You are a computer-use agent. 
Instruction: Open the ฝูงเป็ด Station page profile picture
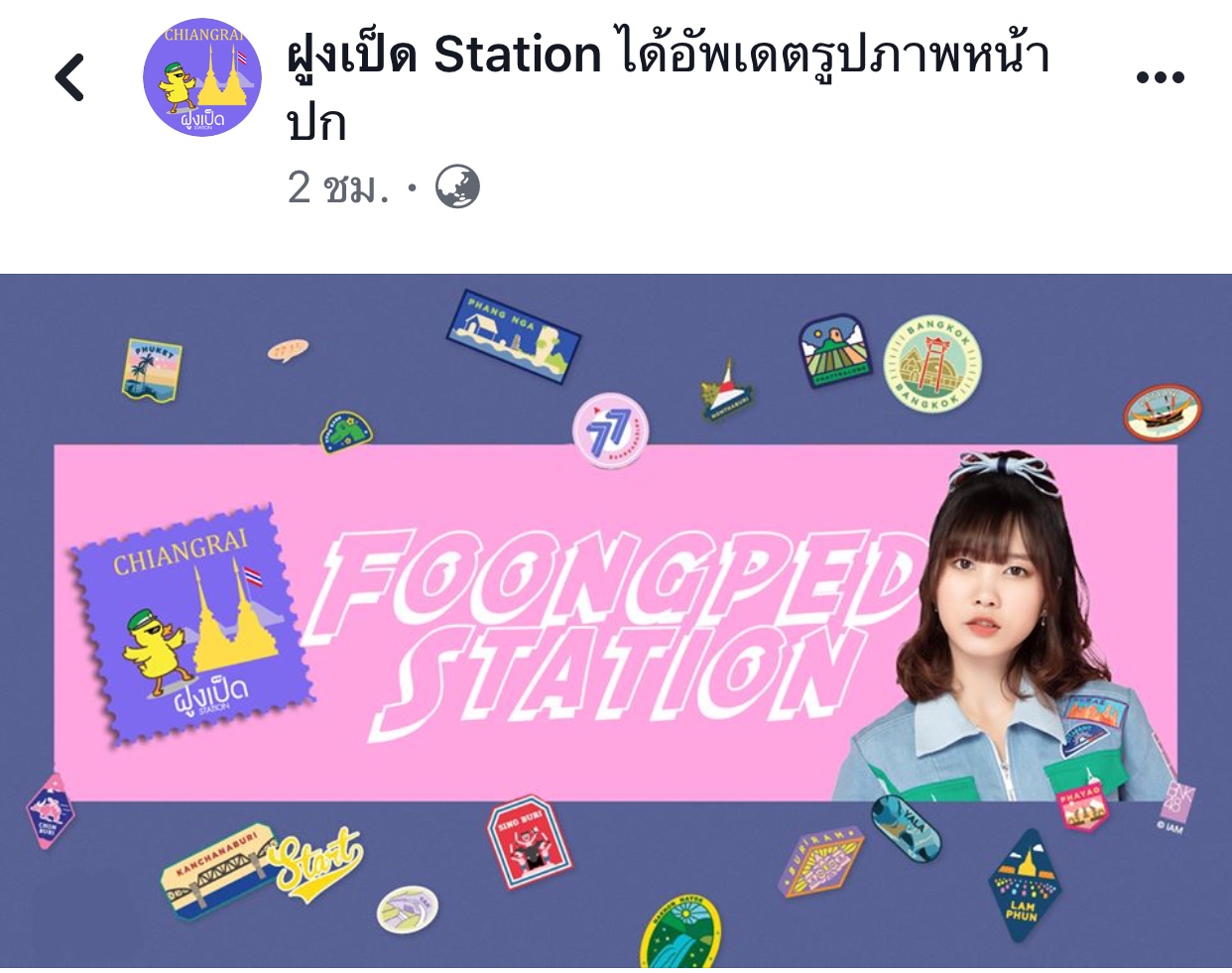click(202, 77)
